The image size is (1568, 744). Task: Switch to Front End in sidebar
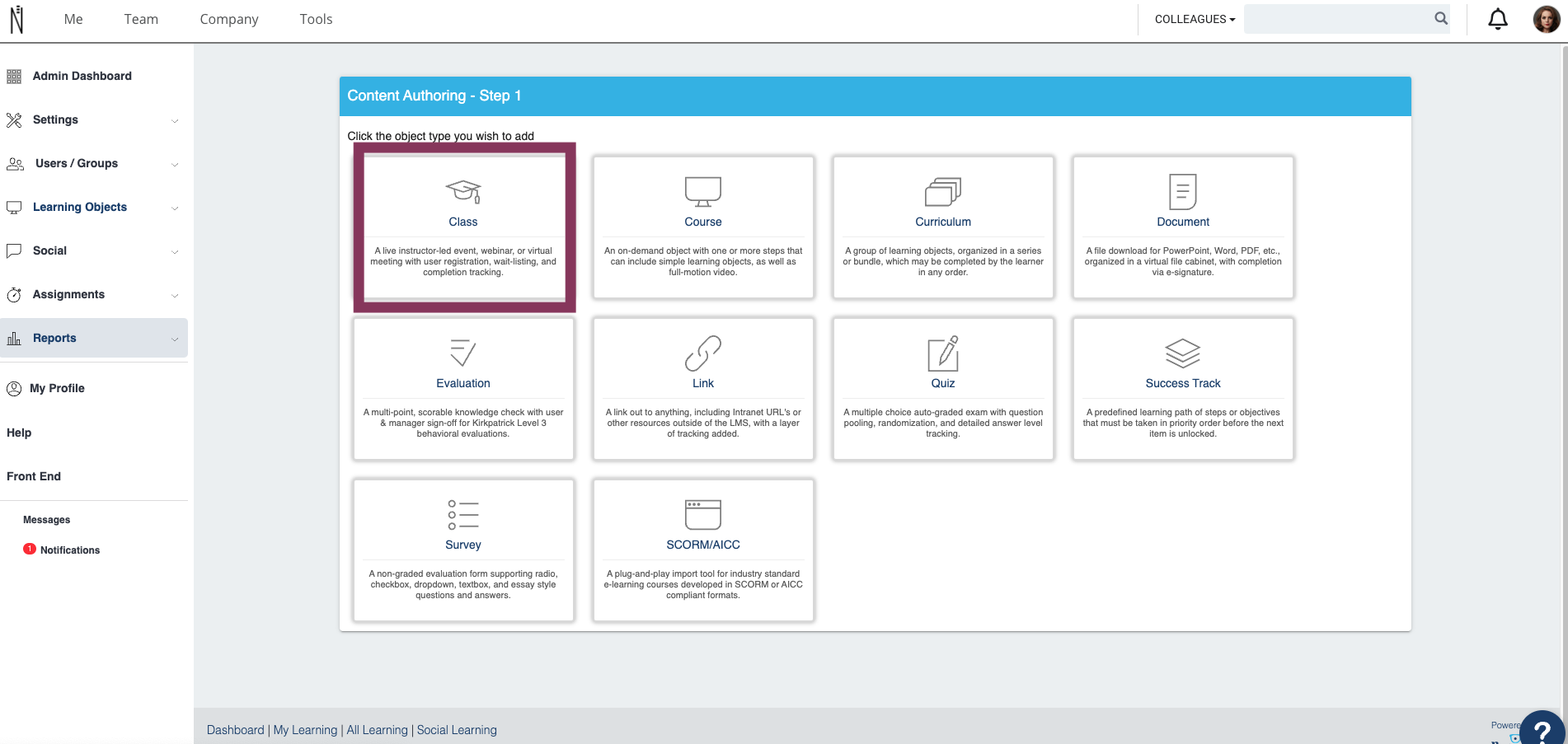point(34,476)
